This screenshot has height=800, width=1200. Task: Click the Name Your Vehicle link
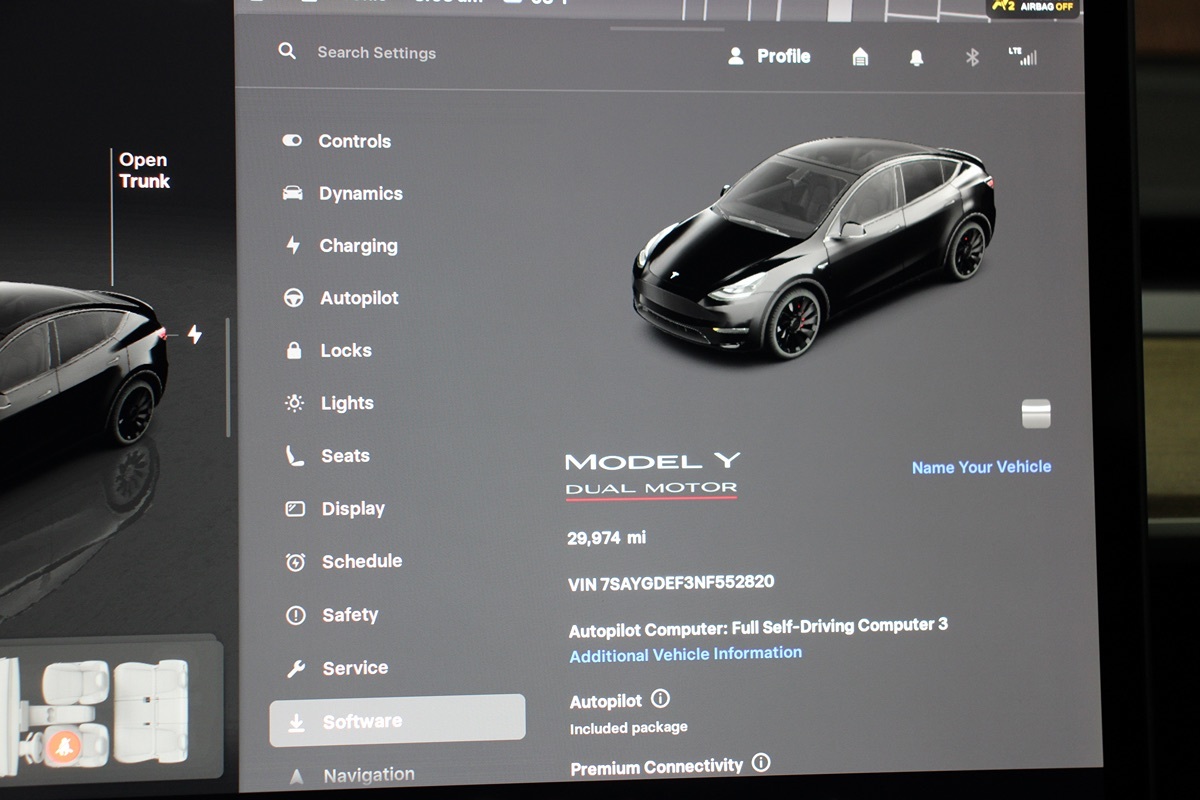click(x=981, y=467)
